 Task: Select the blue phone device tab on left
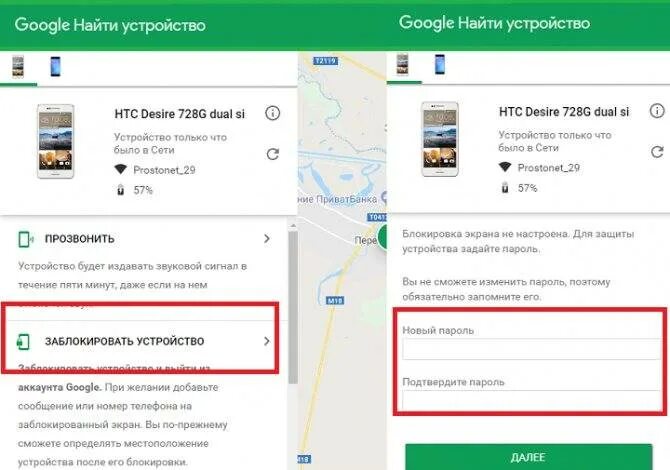(56, 67)
